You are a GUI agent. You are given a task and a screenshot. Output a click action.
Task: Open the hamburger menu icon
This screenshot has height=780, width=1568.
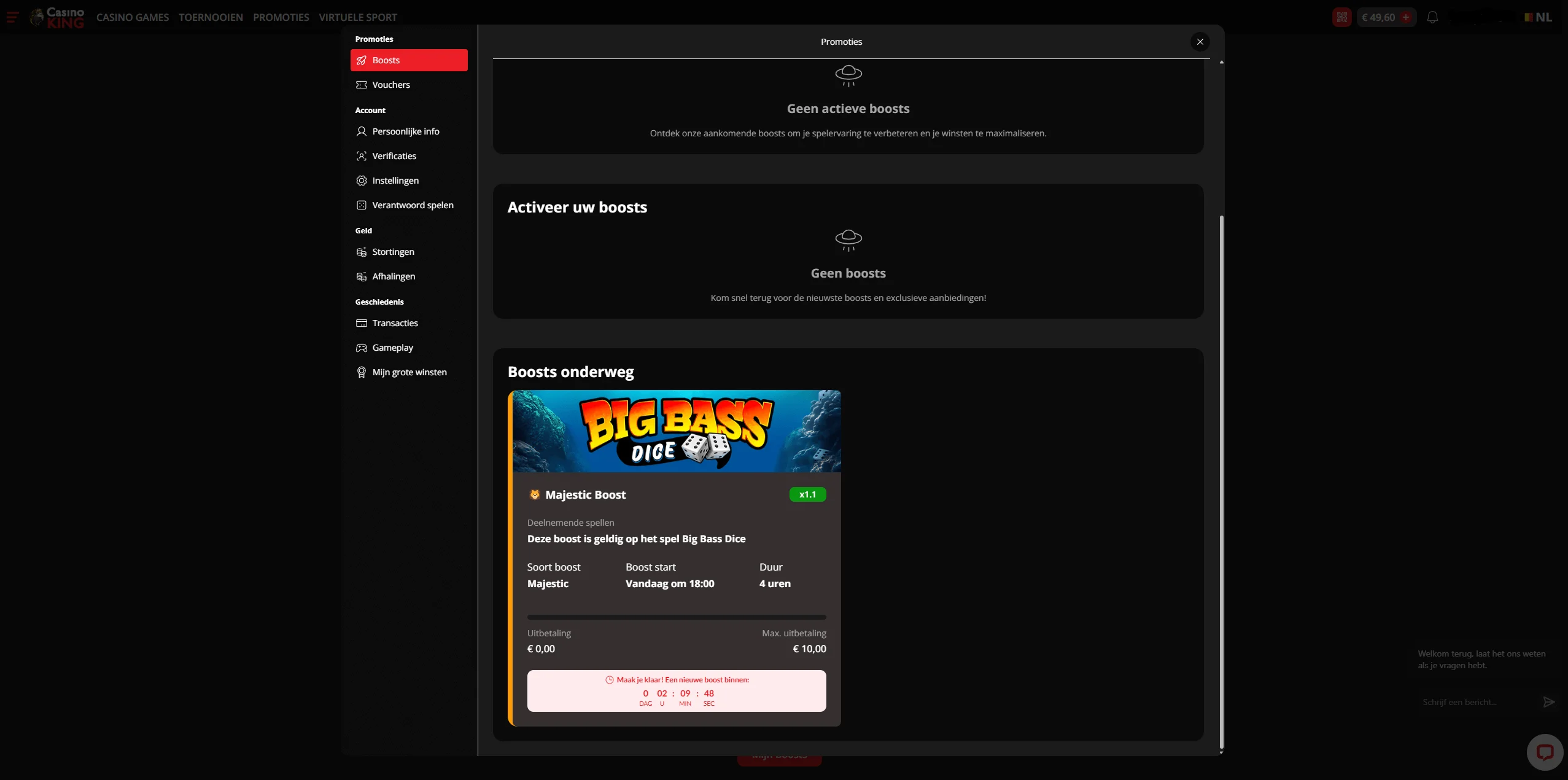12,17
